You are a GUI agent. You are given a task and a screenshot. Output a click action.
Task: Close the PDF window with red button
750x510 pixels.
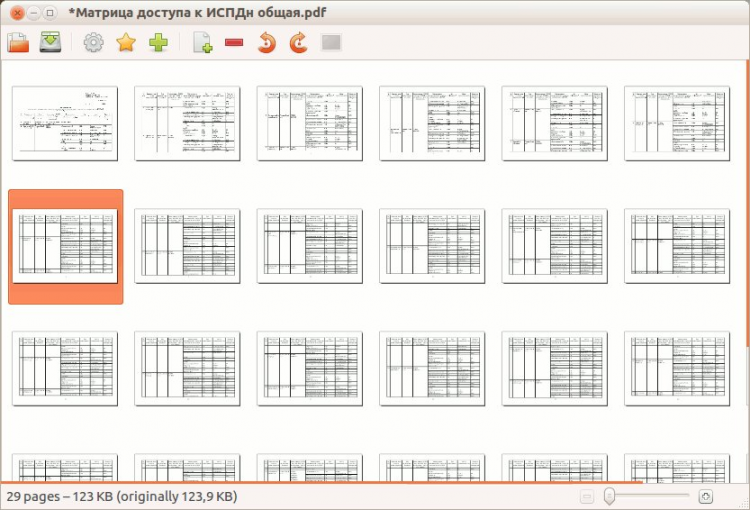17,13
